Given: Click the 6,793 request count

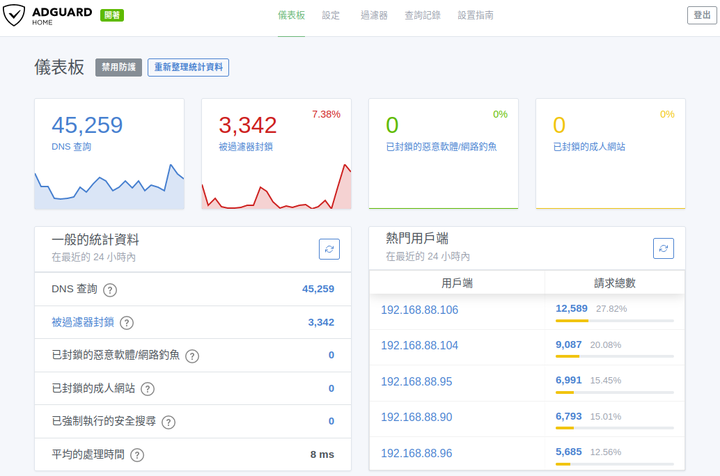Looking at the screenshot, I should [x=568, y=416].
